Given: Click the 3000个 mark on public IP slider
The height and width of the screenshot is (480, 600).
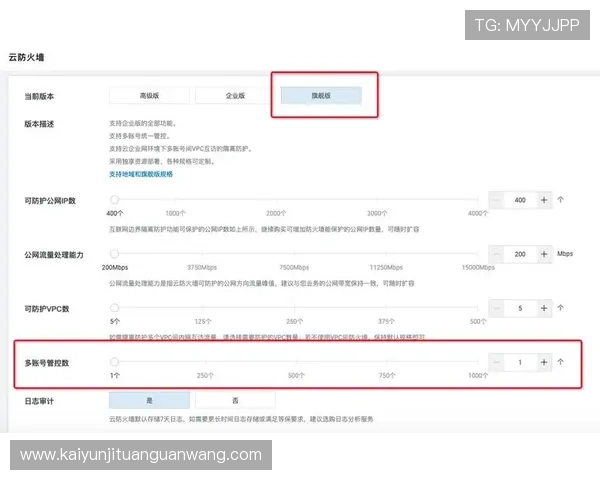Looking at the screenshot, I should click(377, 213).
